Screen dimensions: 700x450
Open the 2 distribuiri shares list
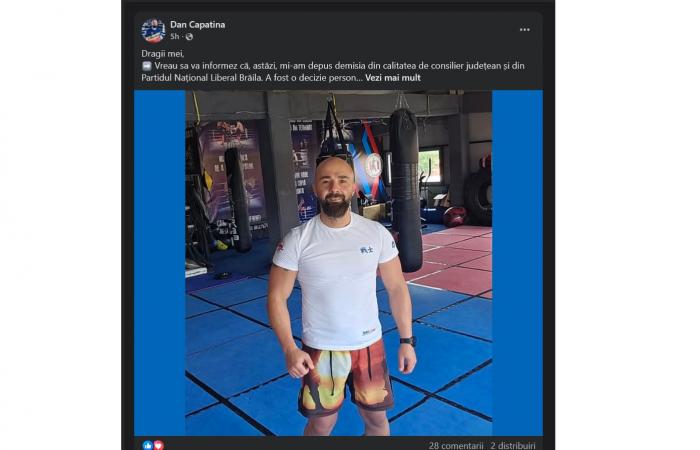(512, 446)
